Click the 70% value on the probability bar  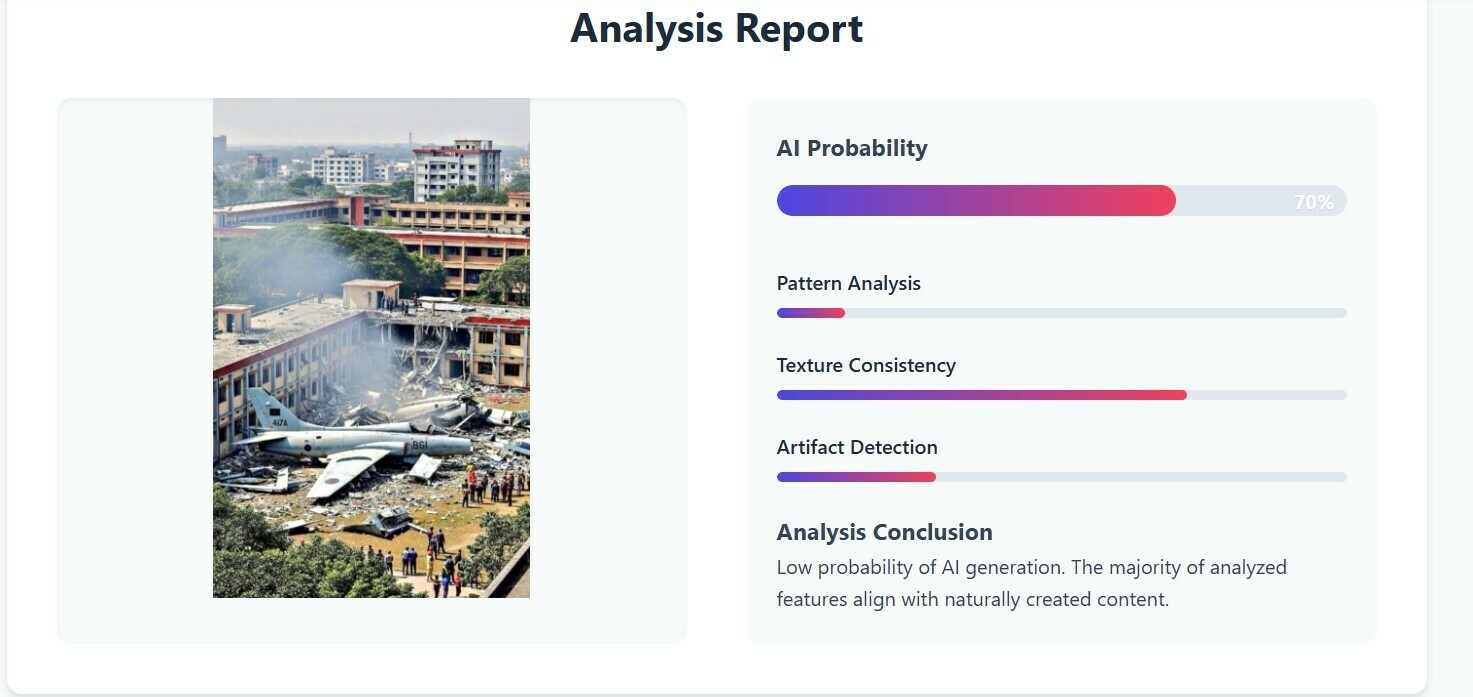tap(1313, 202)
